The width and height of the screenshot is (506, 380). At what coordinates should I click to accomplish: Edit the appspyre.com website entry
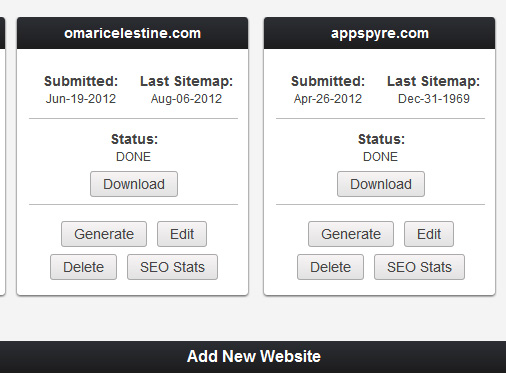coord(429,234)
